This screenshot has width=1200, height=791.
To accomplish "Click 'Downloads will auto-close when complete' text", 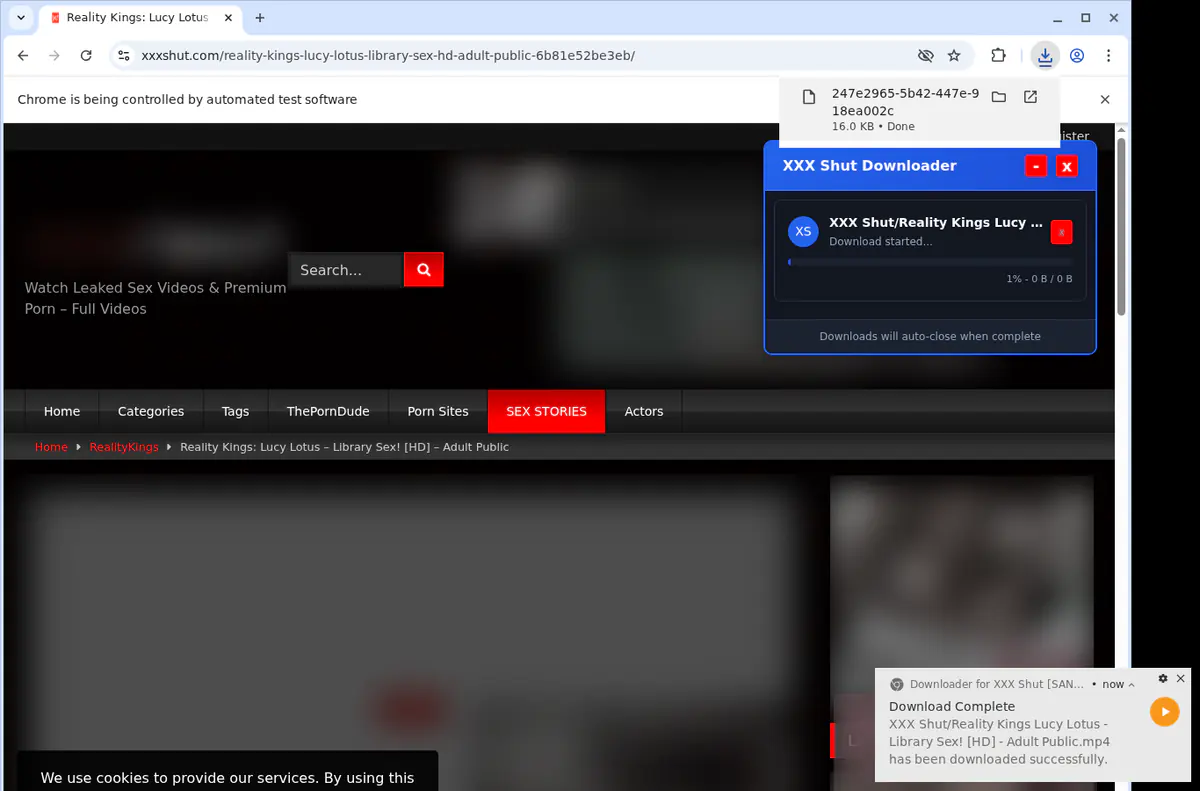I will 930,336.
